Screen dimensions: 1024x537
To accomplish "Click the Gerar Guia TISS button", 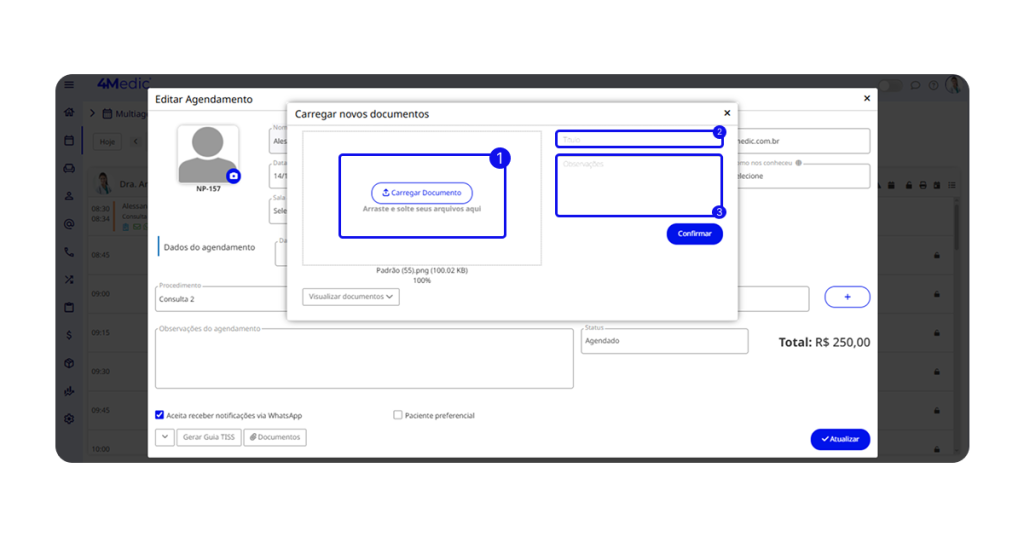I will point(209,437).
